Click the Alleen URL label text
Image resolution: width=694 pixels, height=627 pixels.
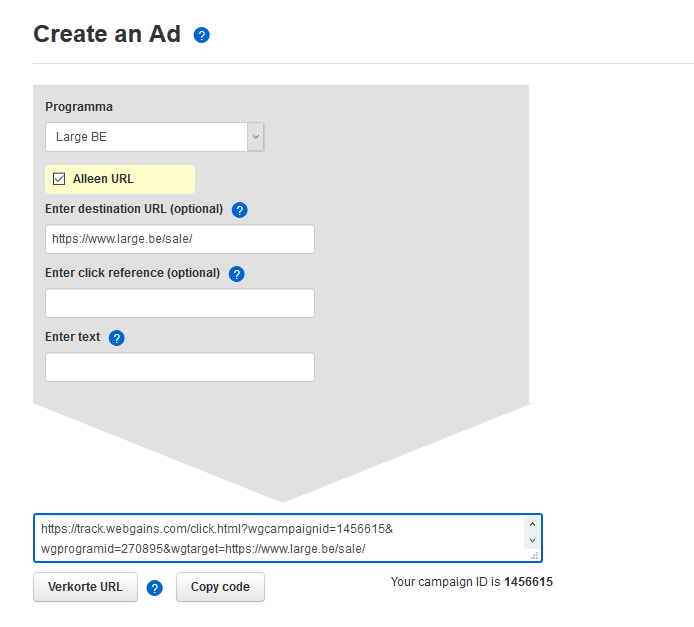pos(103,179)
